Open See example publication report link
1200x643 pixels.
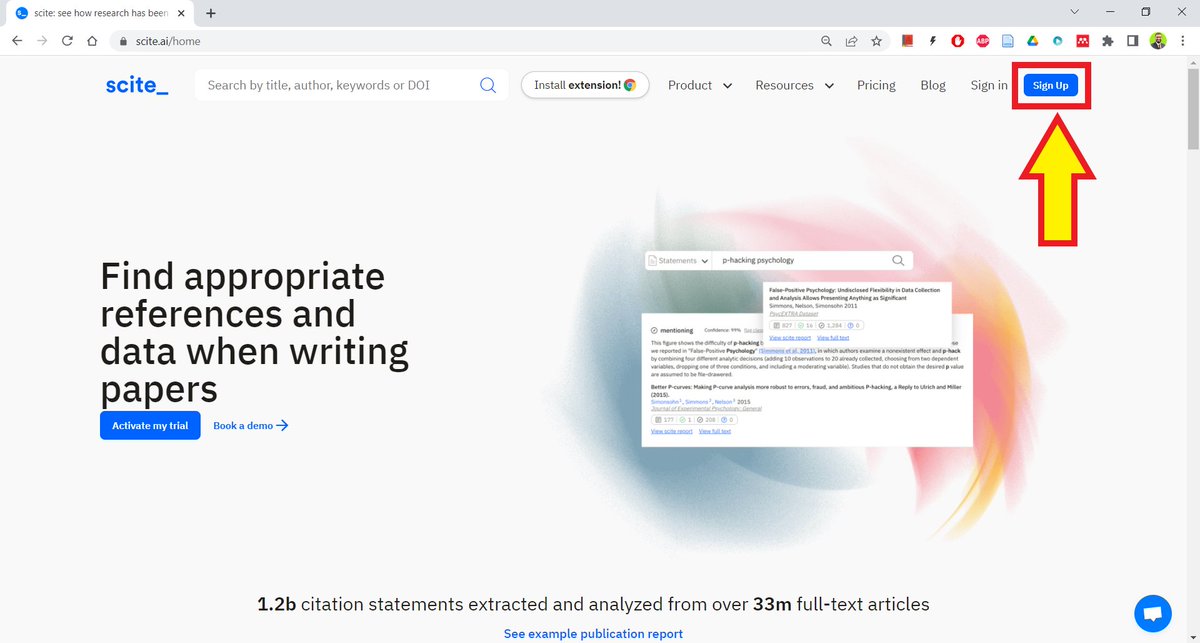pos(593,634)
